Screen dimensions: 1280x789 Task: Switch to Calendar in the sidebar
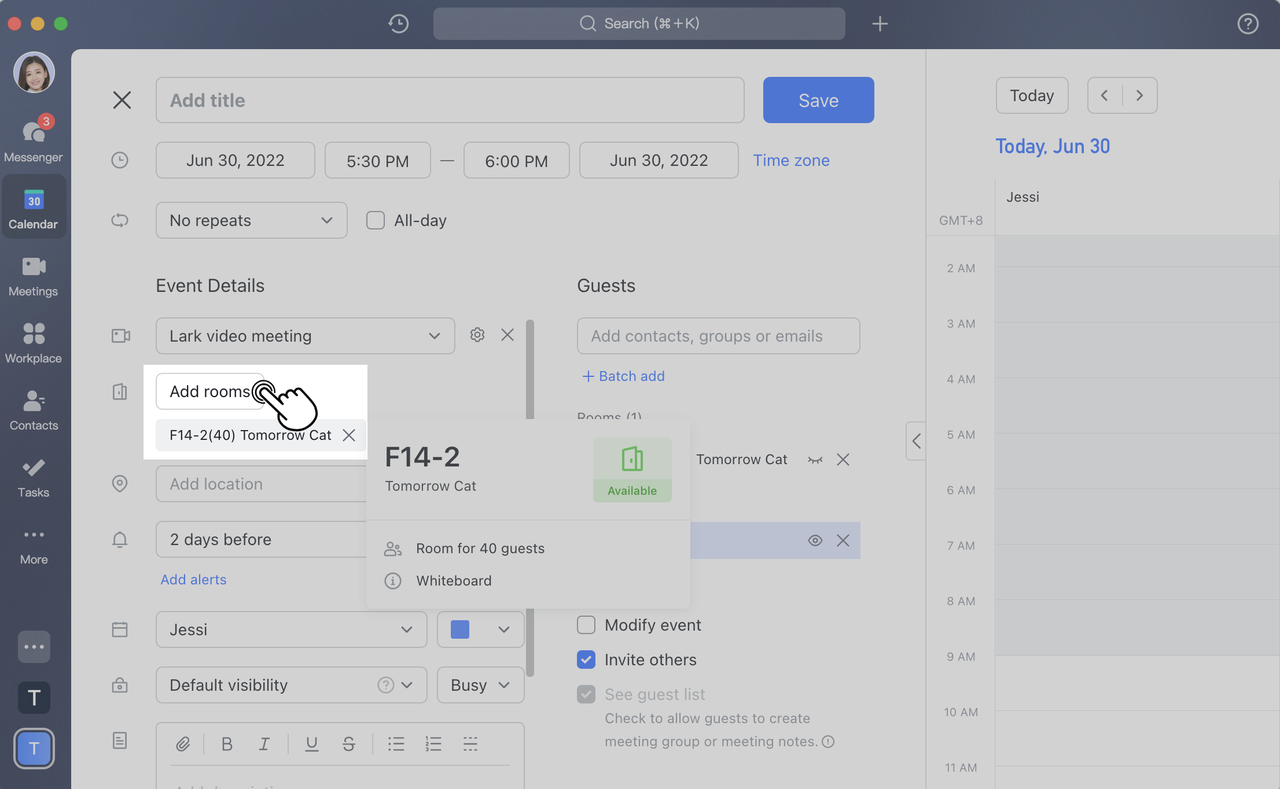pyautogui.click(x=33, y=207)
